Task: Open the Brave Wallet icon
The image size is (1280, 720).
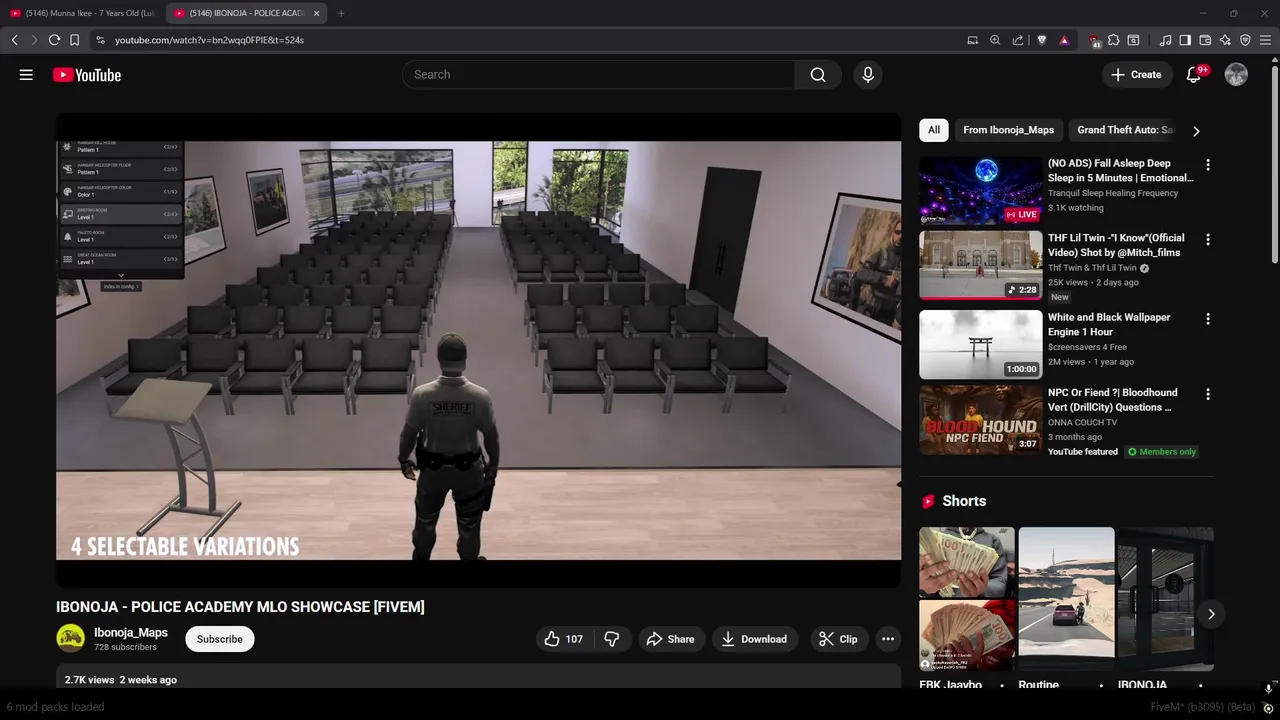Action: 1205,40
